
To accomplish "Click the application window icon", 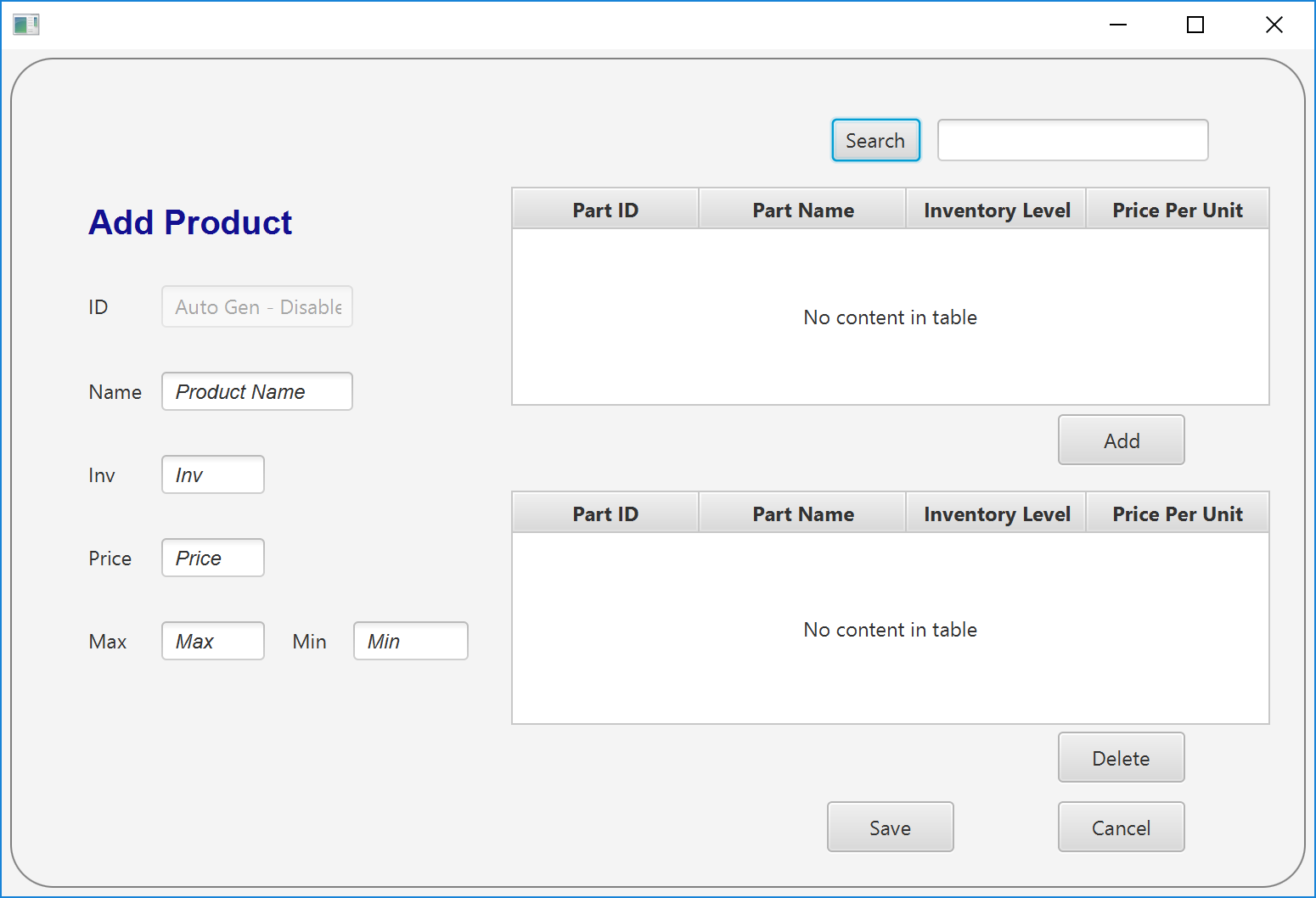I will 25,25.
